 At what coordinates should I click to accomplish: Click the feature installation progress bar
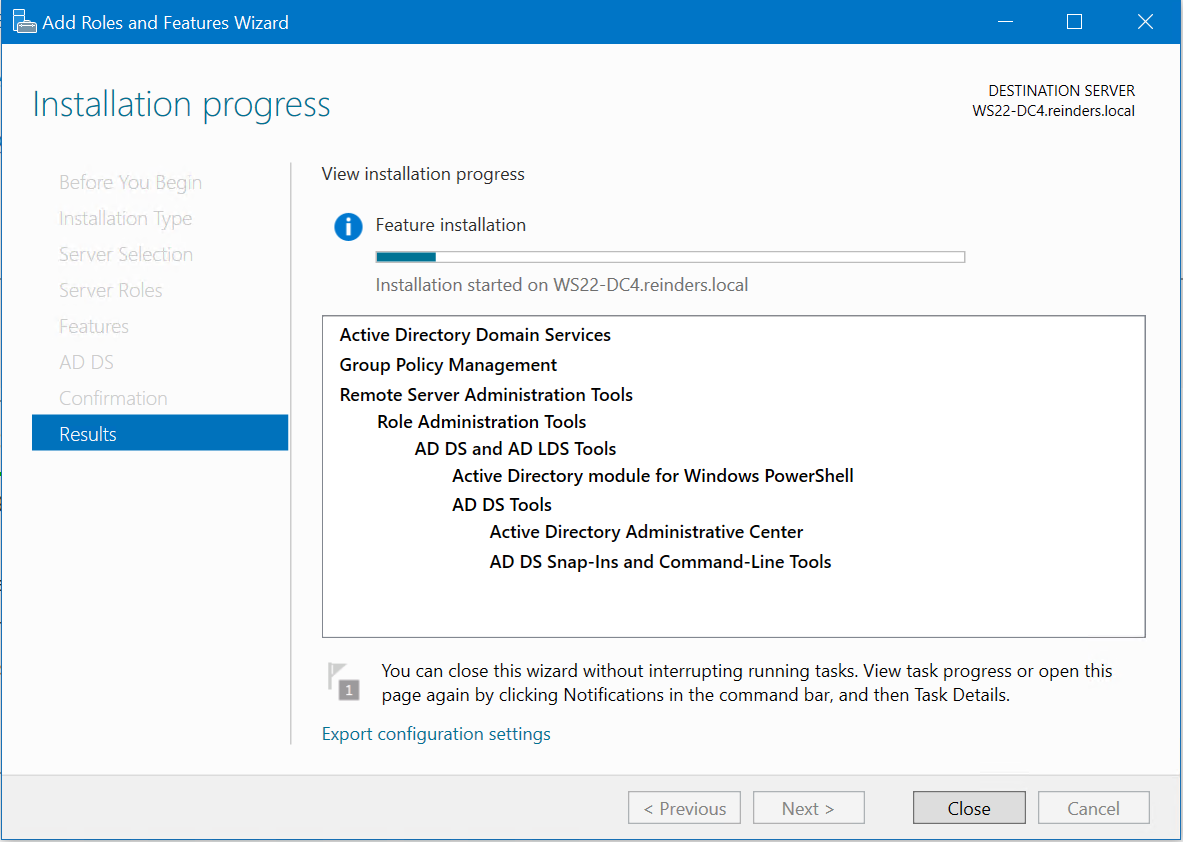point(670,256)
